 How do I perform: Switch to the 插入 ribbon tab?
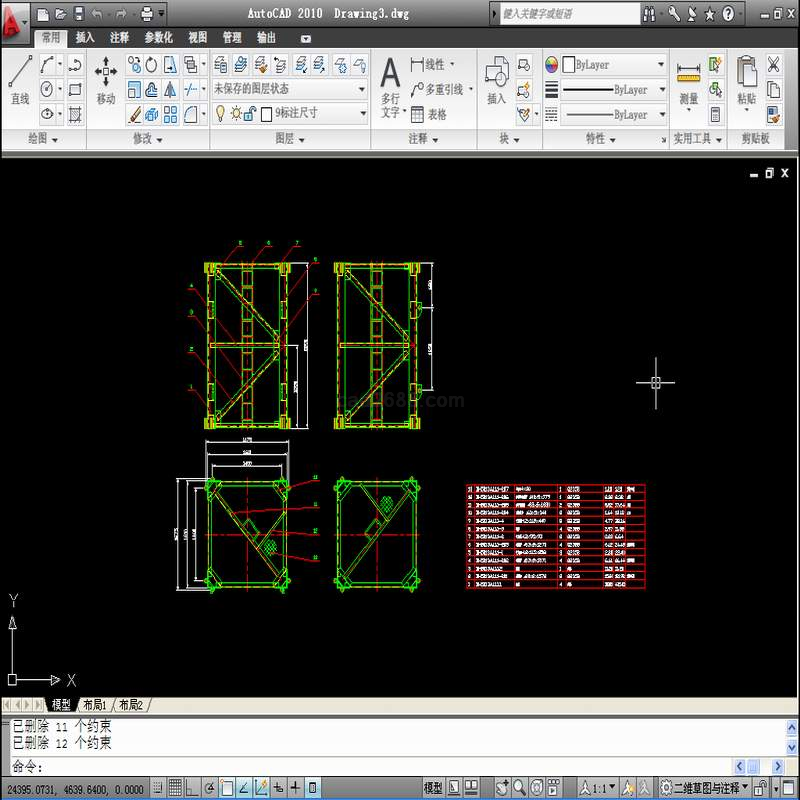pyautogui.click(x=85, y=38)
